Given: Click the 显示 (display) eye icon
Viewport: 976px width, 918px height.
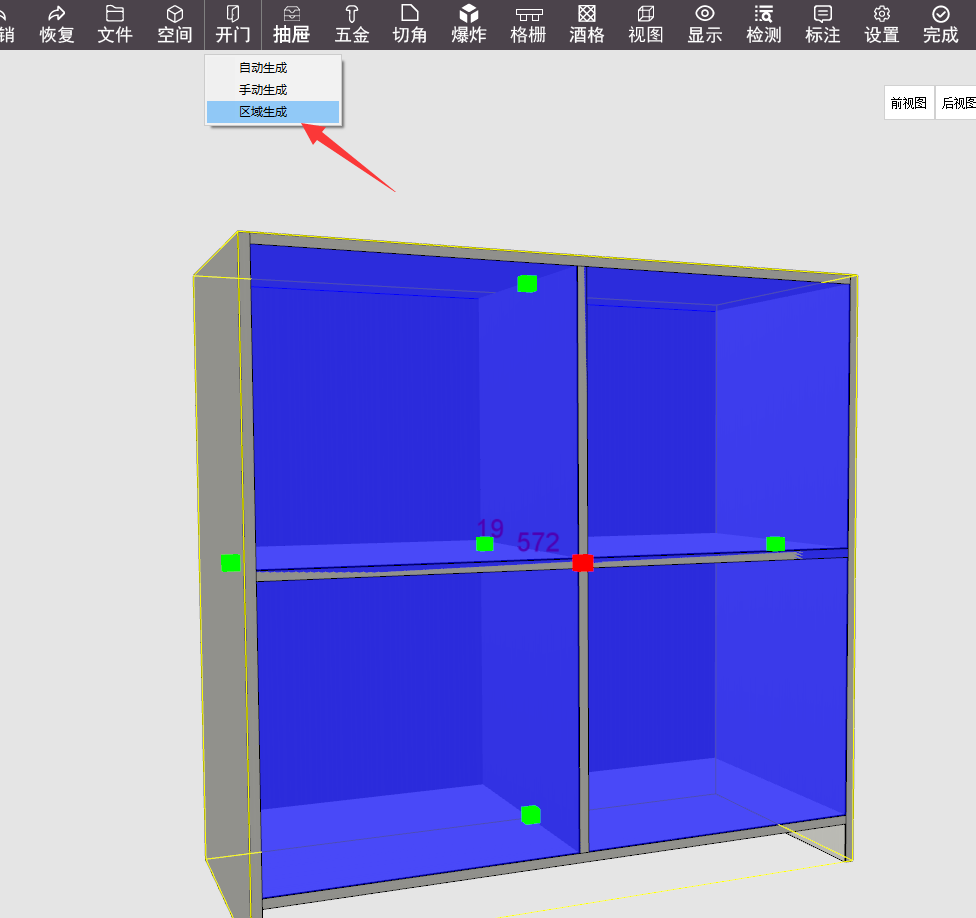Looking at the screenshot, I should click(705, 24).
